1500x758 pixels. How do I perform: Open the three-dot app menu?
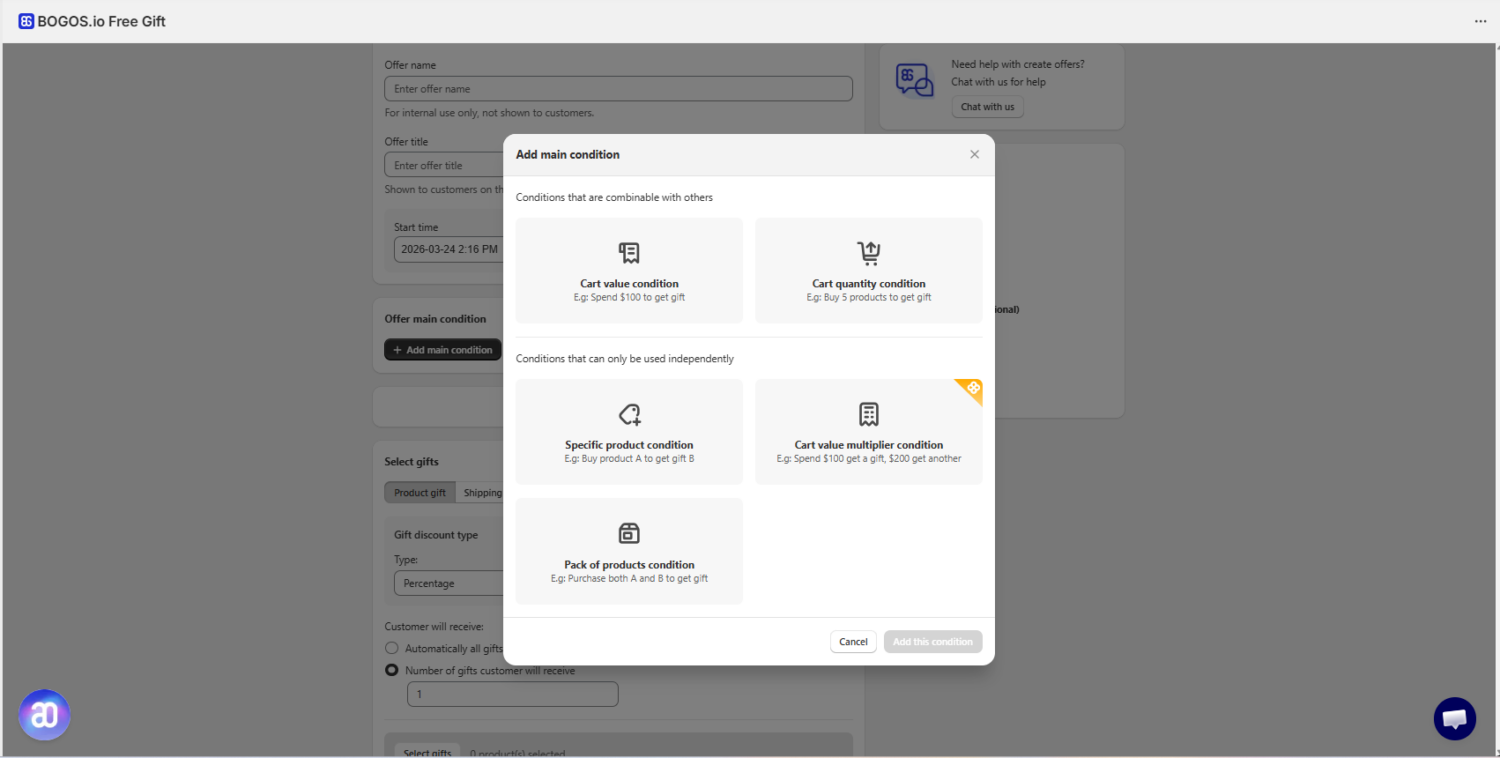(x=1480, y=21)
